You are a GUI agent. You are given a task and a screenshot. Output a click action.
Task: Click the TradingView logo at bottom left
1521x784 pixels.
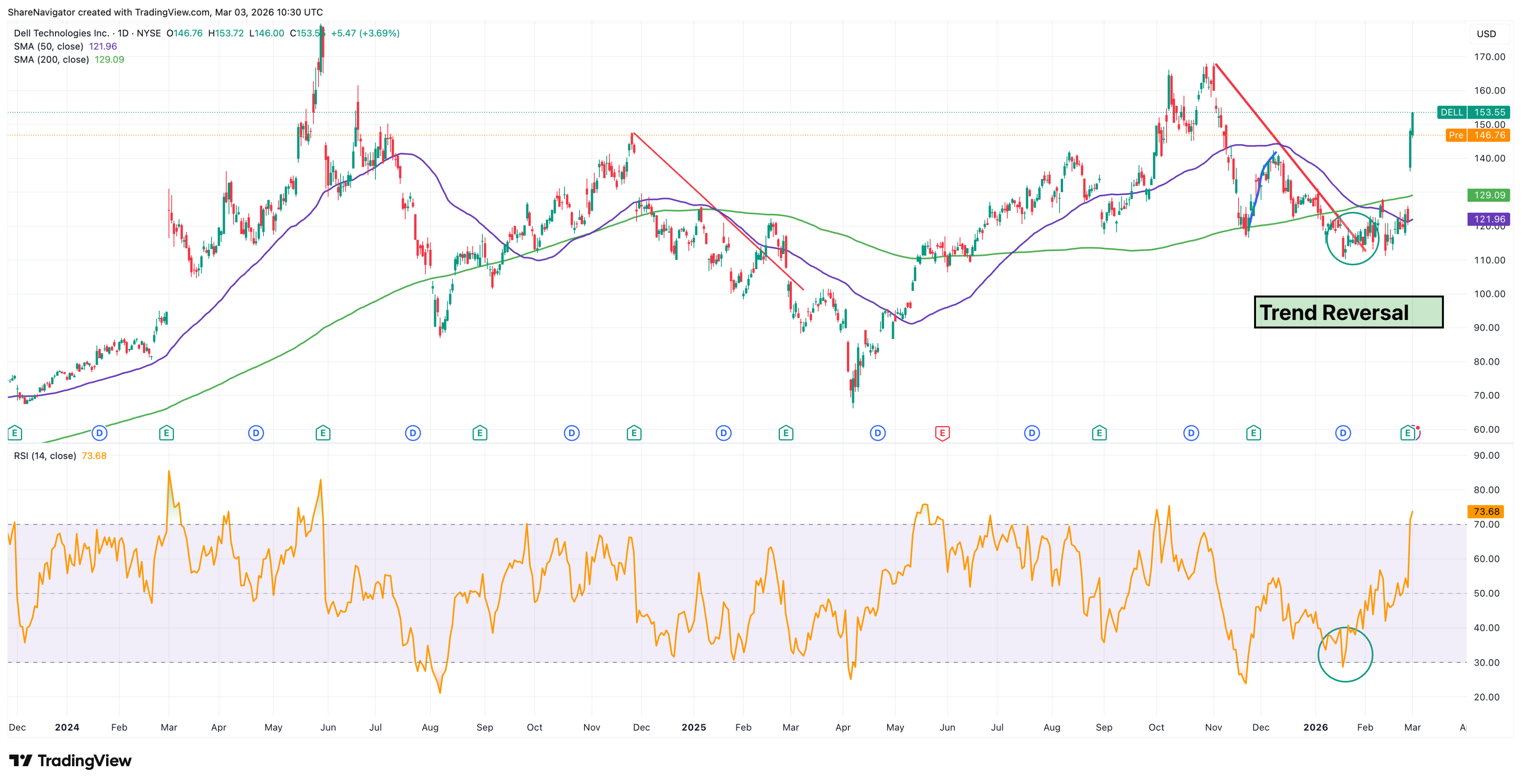click(69, 761)
